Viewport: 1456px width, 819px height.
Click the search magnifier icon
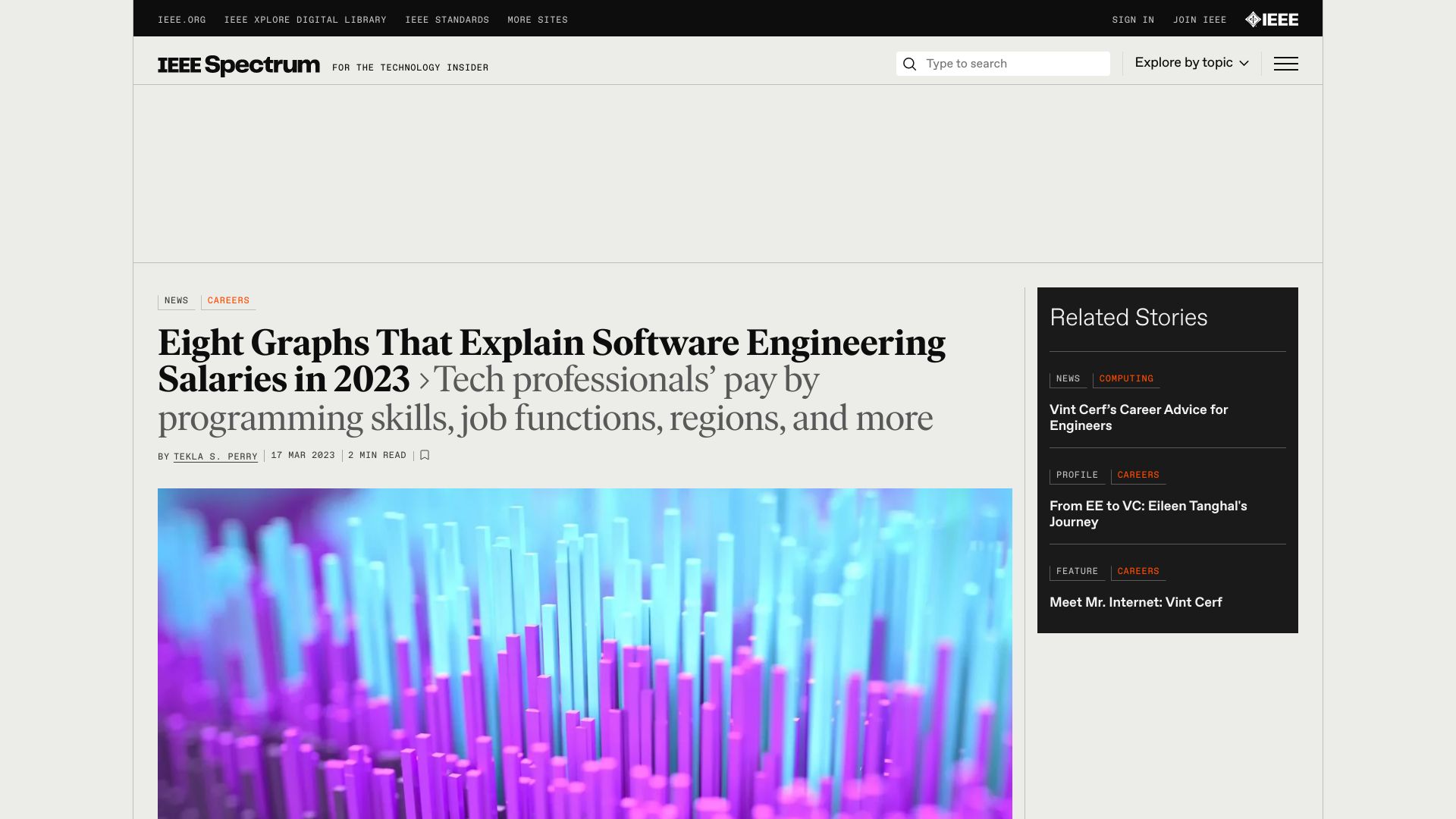coord(909,64)
